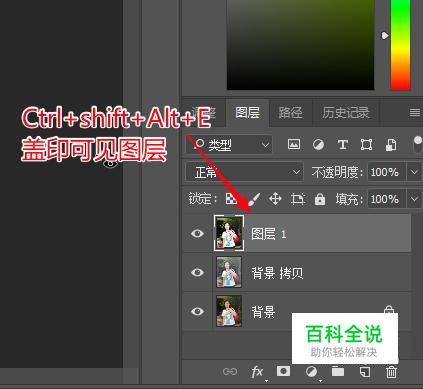Click the hue slider bar
This screenshot has width=423, height=389.
[400, 45]
